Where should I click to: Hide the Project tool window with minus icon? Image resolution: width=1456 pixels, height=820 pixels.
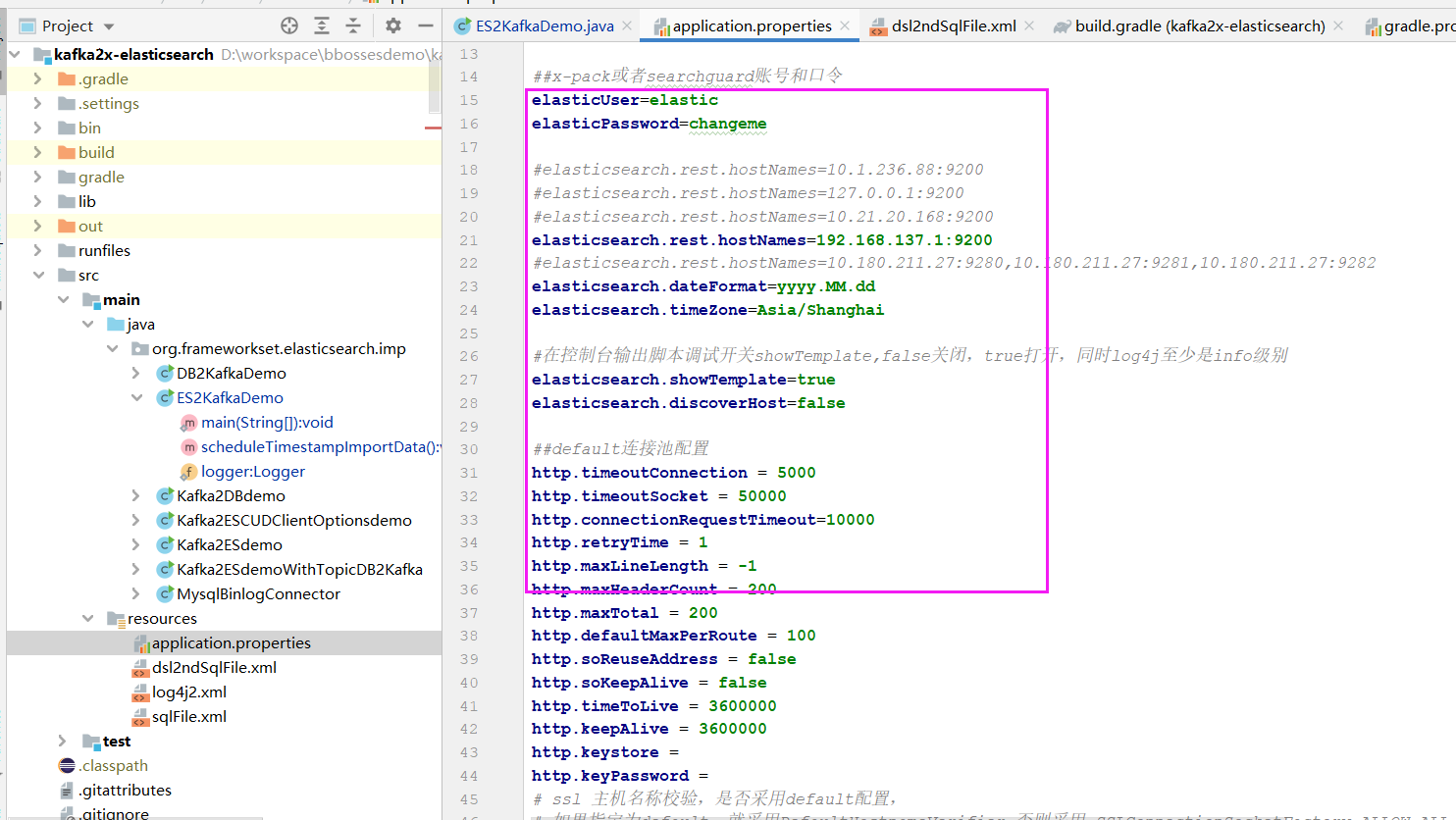pyautogui.click(x=425, y=26)
